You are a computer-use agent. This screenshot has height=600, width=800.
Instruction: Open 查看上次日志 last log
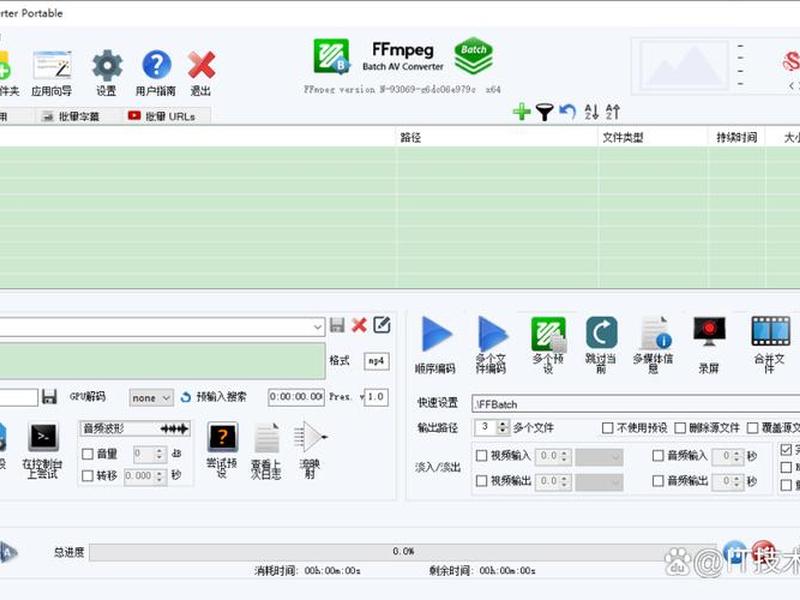pos(266,451)
